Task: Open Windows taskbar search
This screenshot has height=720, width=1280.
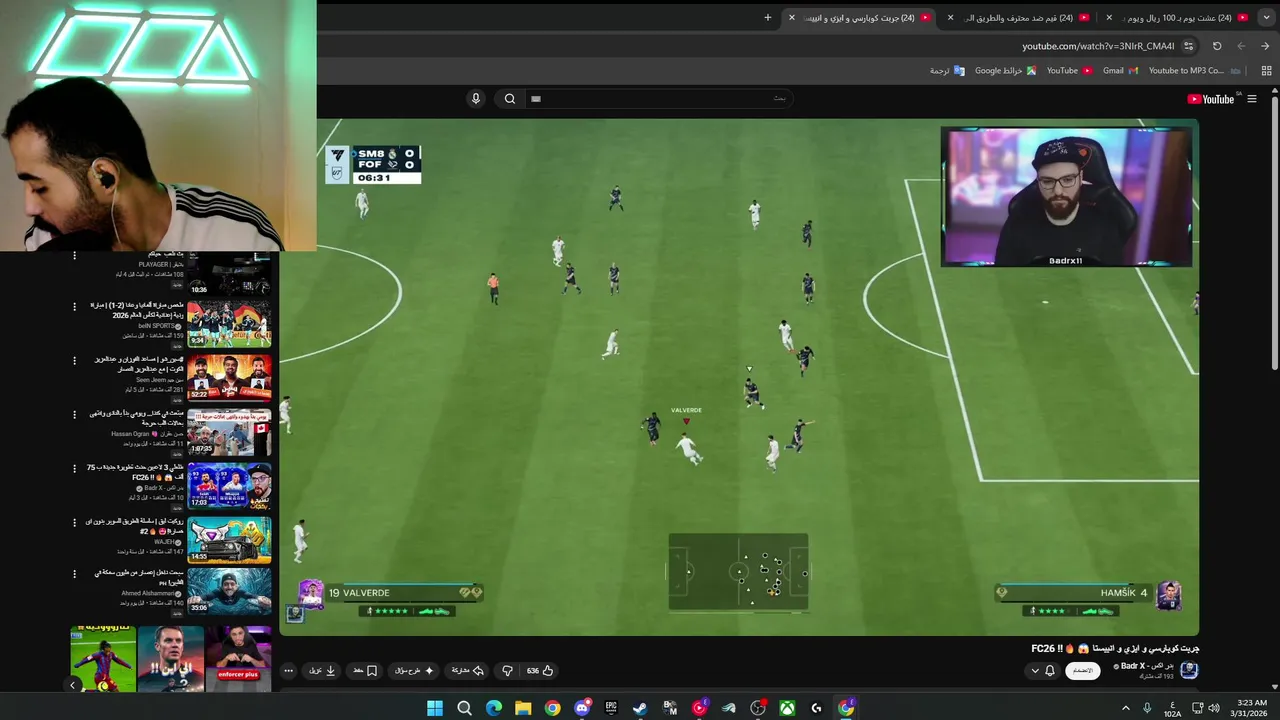Action: 464,708
